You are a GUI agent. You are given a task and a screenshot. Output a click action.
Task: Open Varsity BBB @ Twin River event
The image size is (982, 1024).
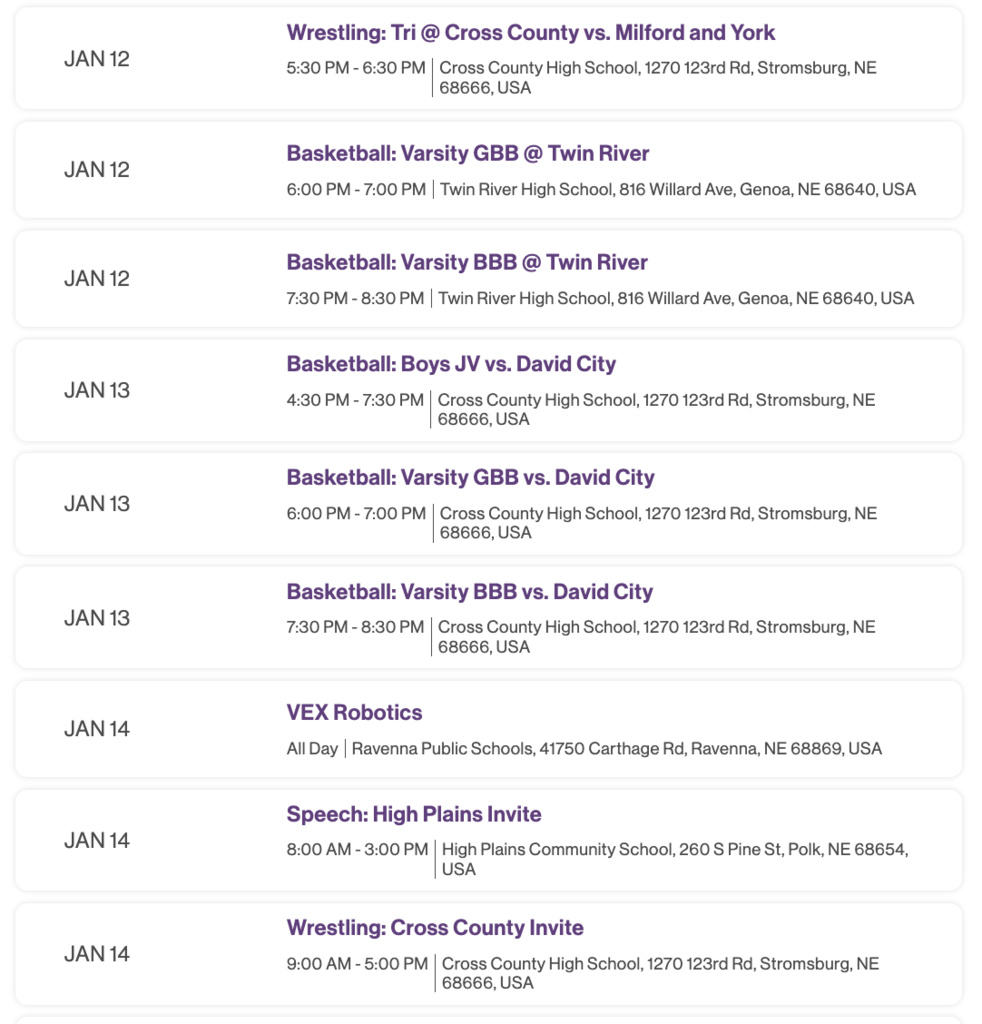pos(467,263)
